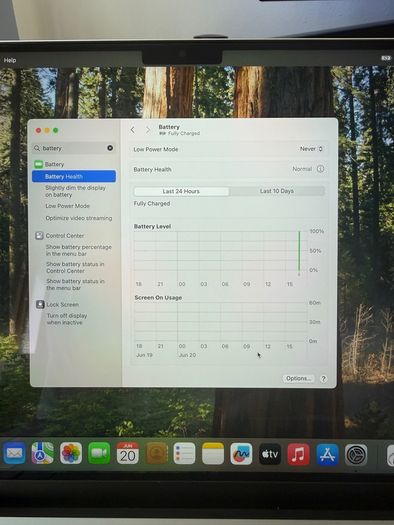Select Battery Health sidebar result
Image resolution: width=394 pixels, height=525 pixels.
[74, 176]
